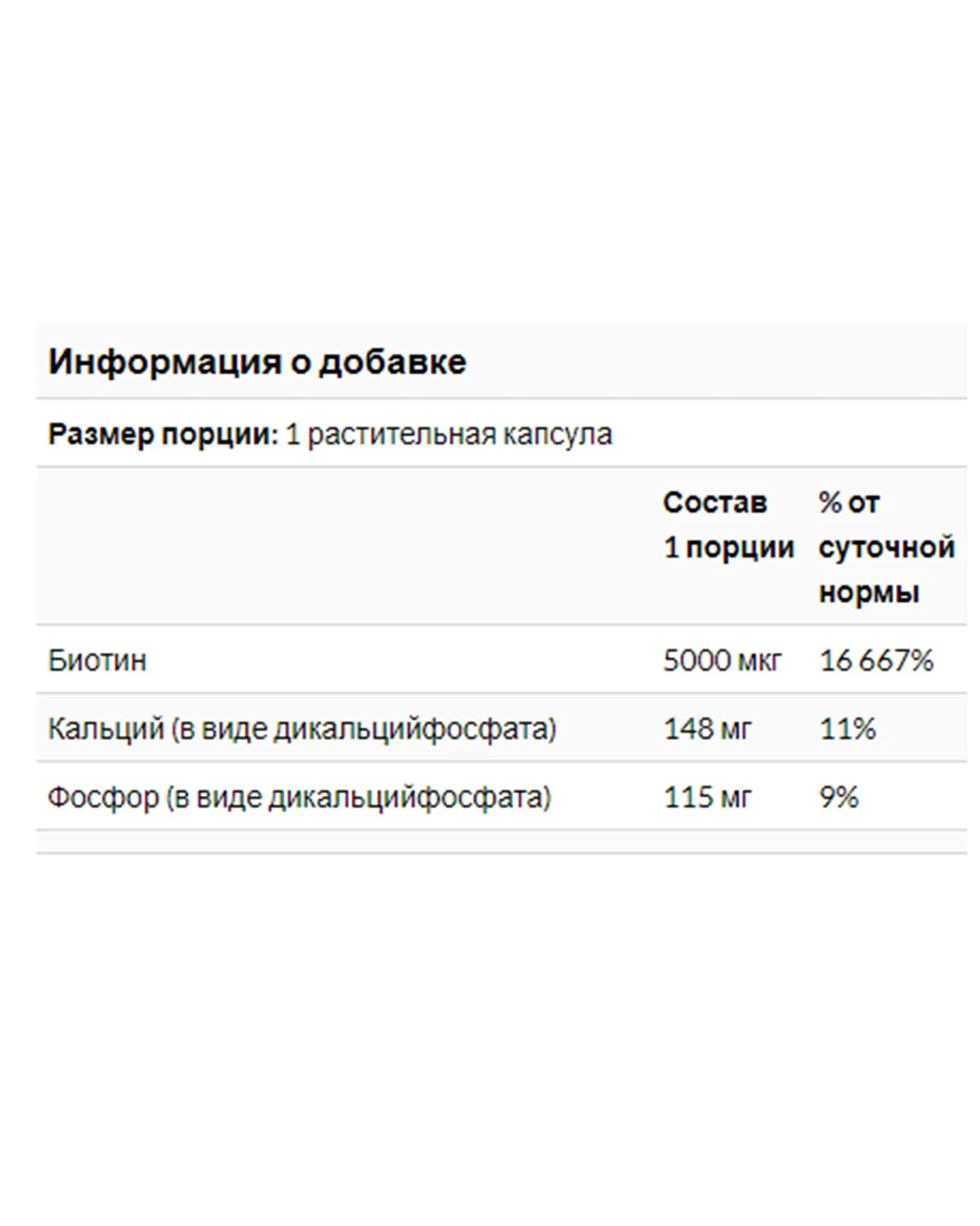Image resolution: width=980 pixels, height=1226 pixels.
Task: Click the heading "Информация о добавке"
Action: [257, 362]
